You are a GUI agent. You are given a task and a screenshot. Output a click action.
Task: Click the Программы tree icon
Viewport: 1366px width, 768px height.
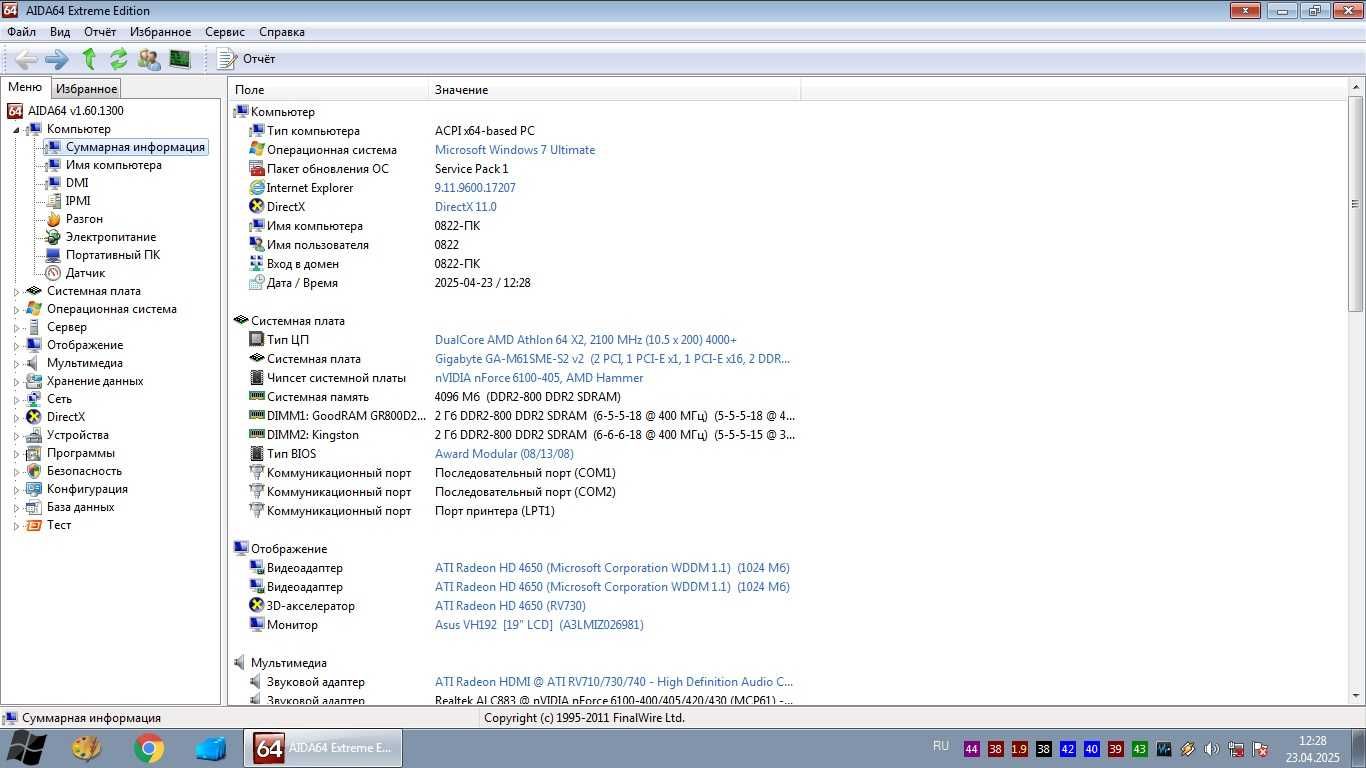[x=34, y=453]
